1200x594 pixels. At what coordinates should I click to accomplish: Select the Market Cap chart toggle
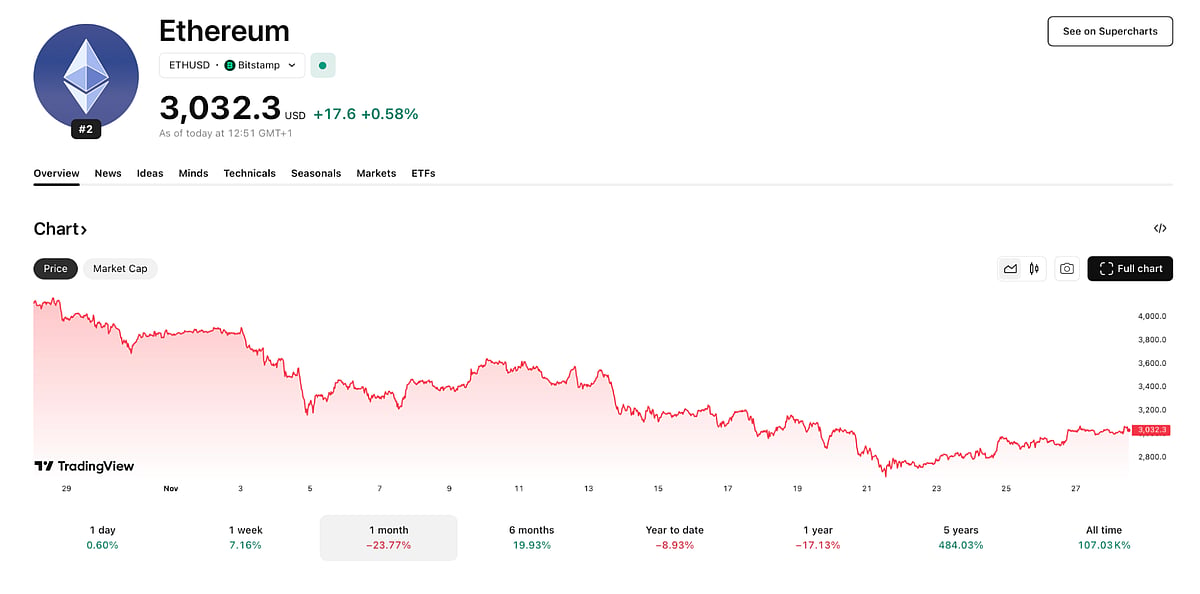[120, 268]
